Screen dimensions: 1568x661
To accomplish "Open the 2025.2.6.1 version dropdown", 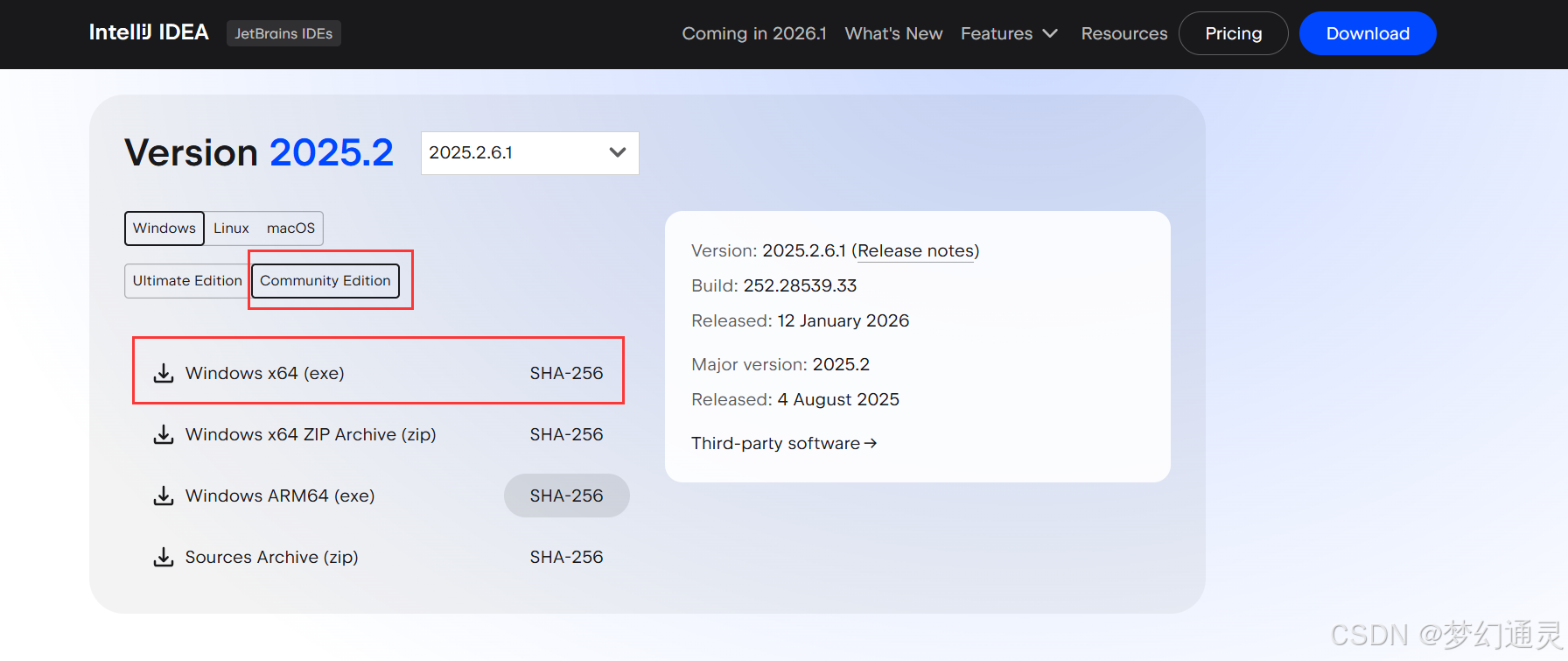I will click(x=530, y=153).
